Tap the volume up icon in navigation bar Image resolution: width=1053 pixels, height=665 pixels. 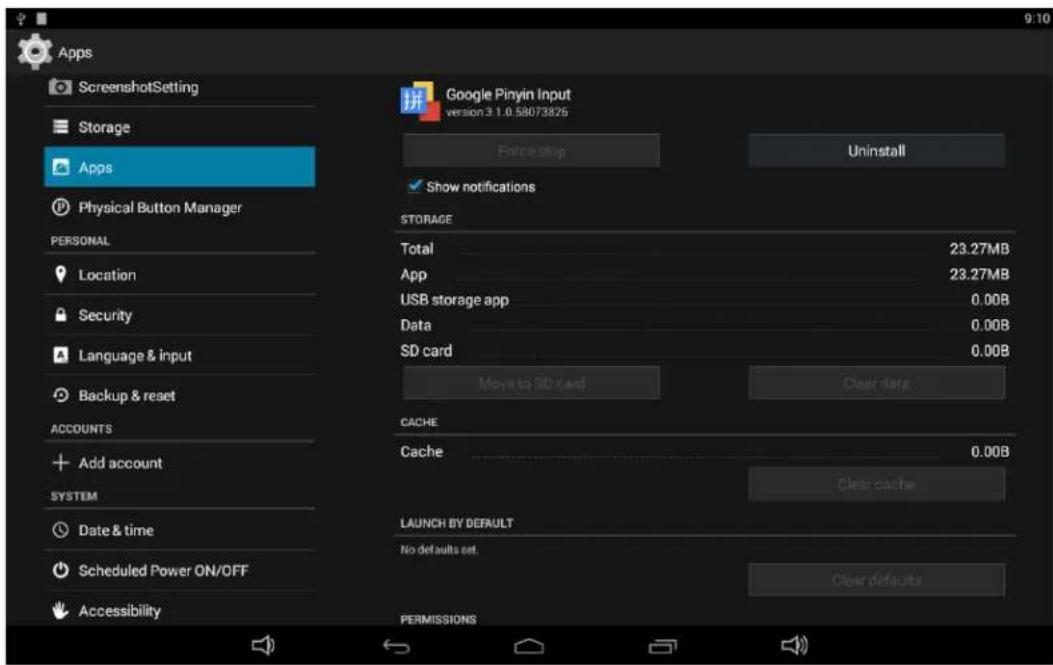tap(794, 646)
